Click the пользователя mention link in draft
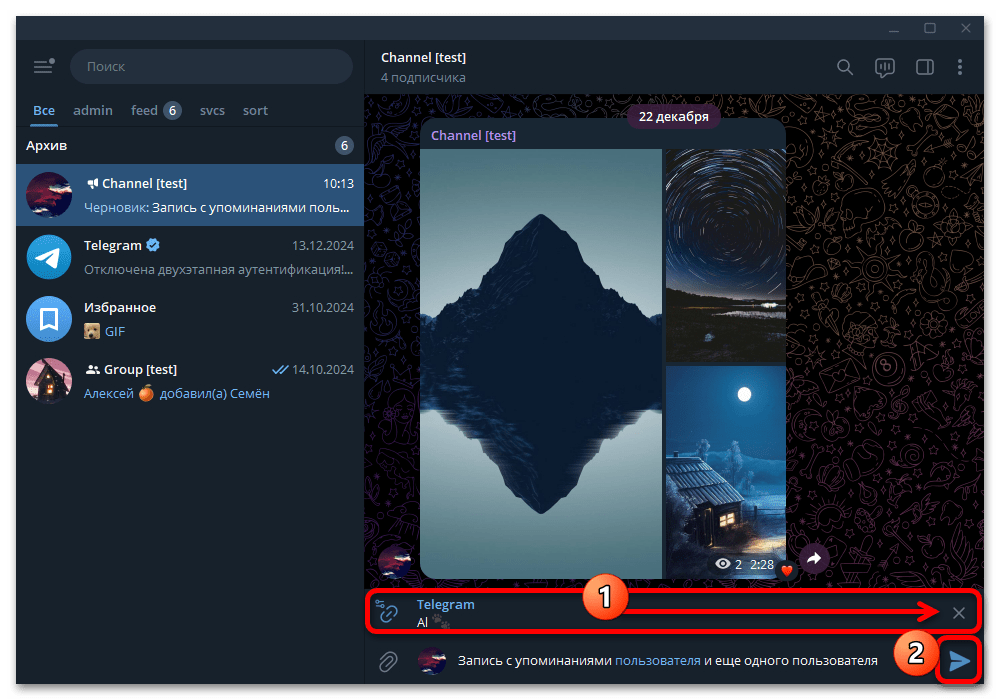This screenshot has height=700, width=1000. click(x=658, y=660)
